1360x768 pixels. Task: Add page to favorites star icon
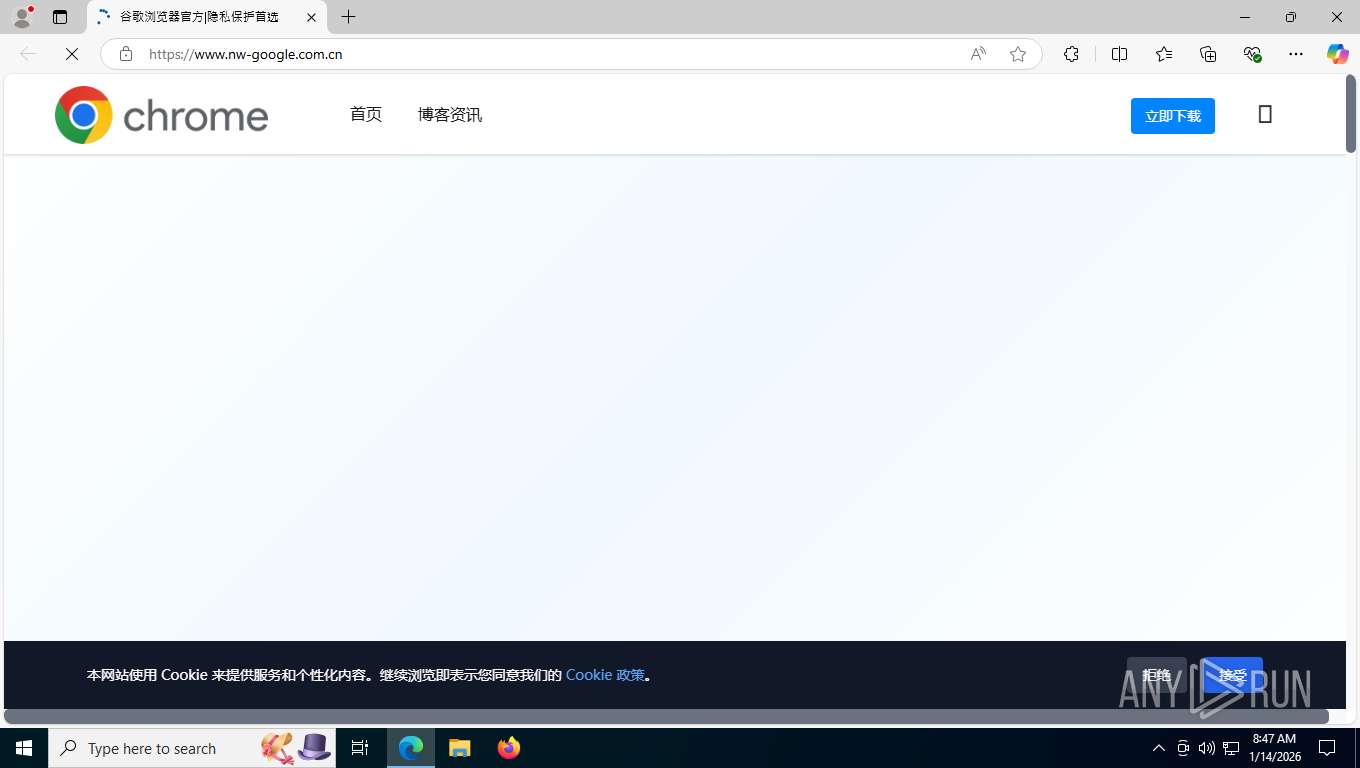pyautogui.click(x=1018, y=54)
